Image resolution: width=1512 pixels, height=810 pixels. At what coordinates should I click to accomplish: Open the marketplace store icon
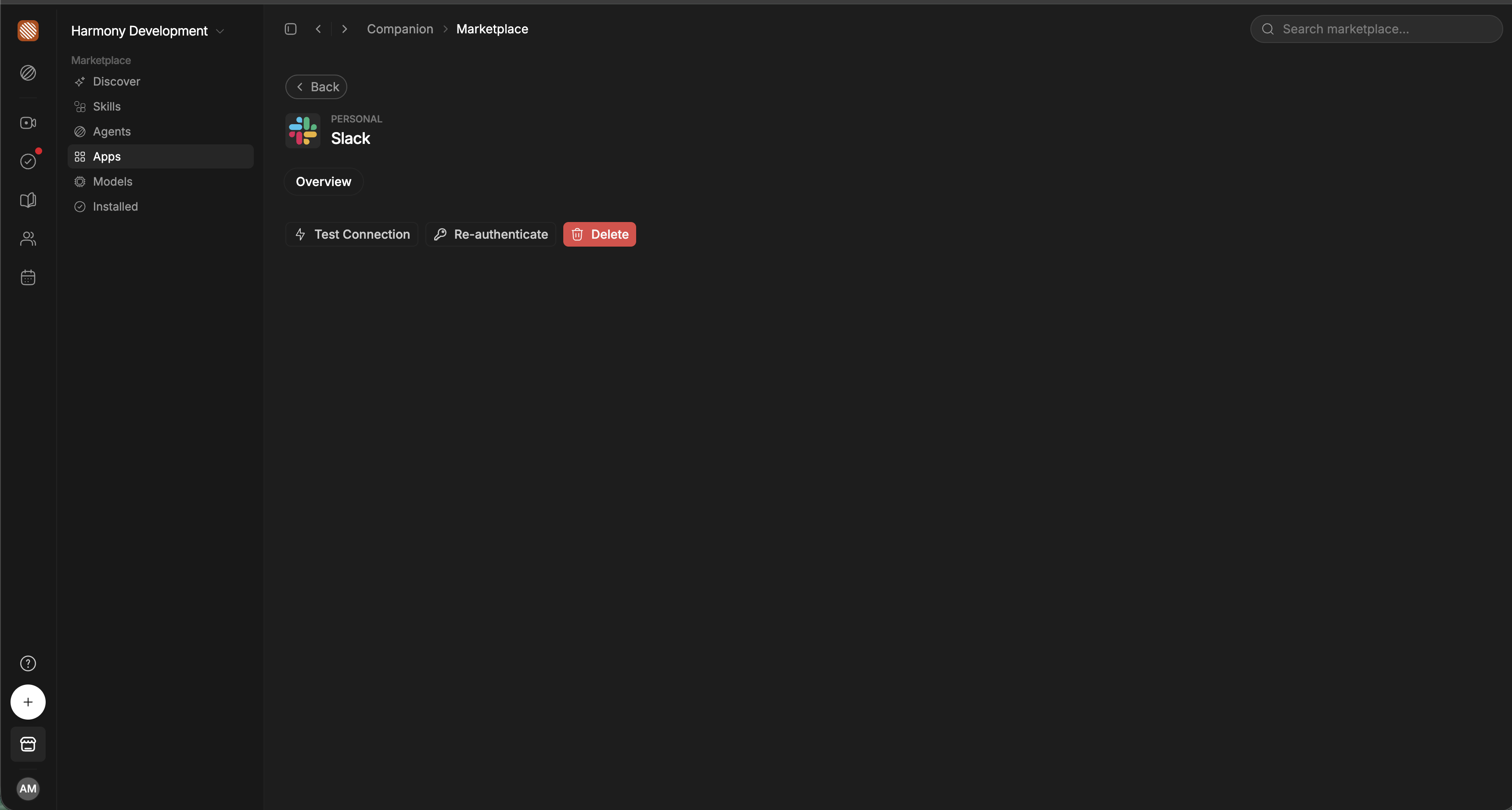(28, 744)
